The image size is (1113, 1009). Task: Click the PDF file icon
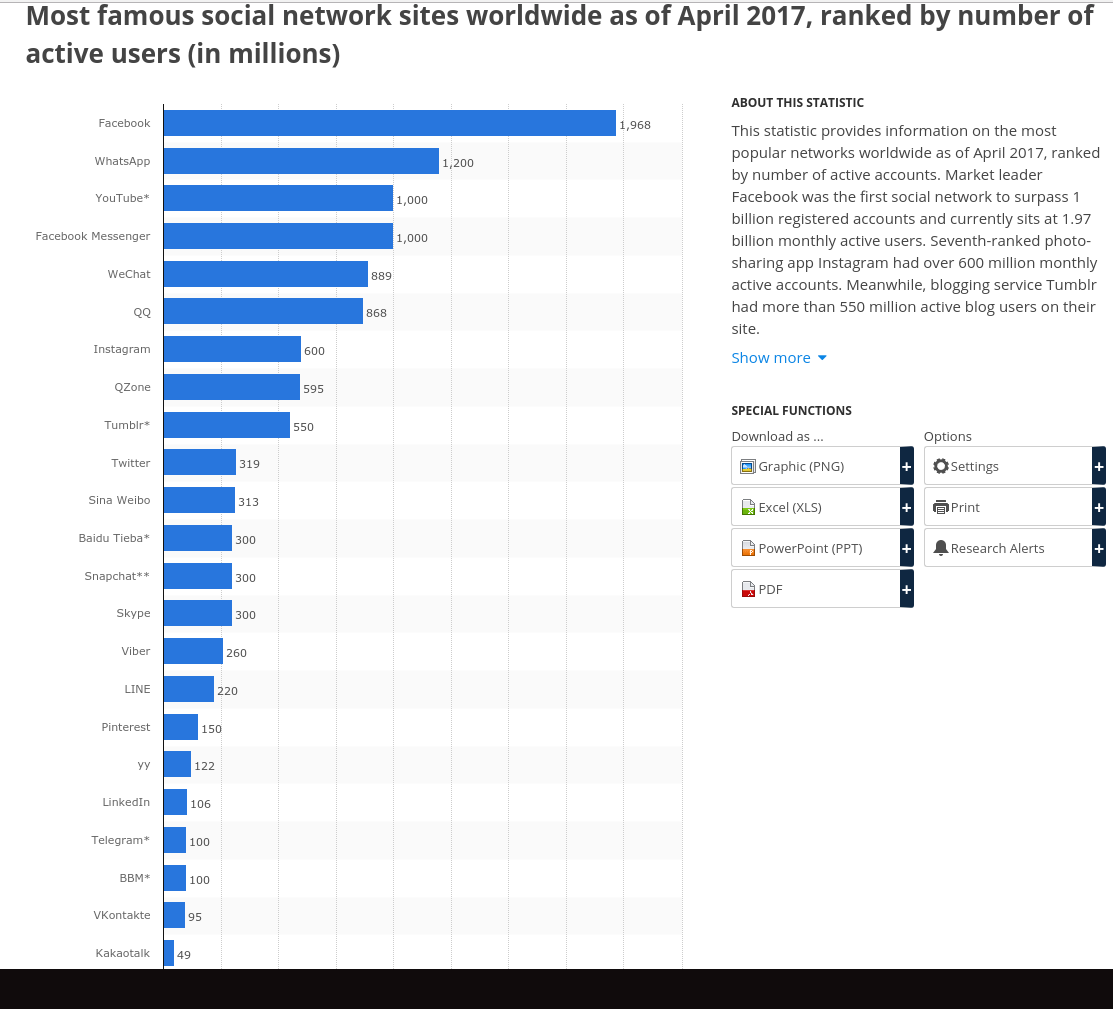[748, 589]
